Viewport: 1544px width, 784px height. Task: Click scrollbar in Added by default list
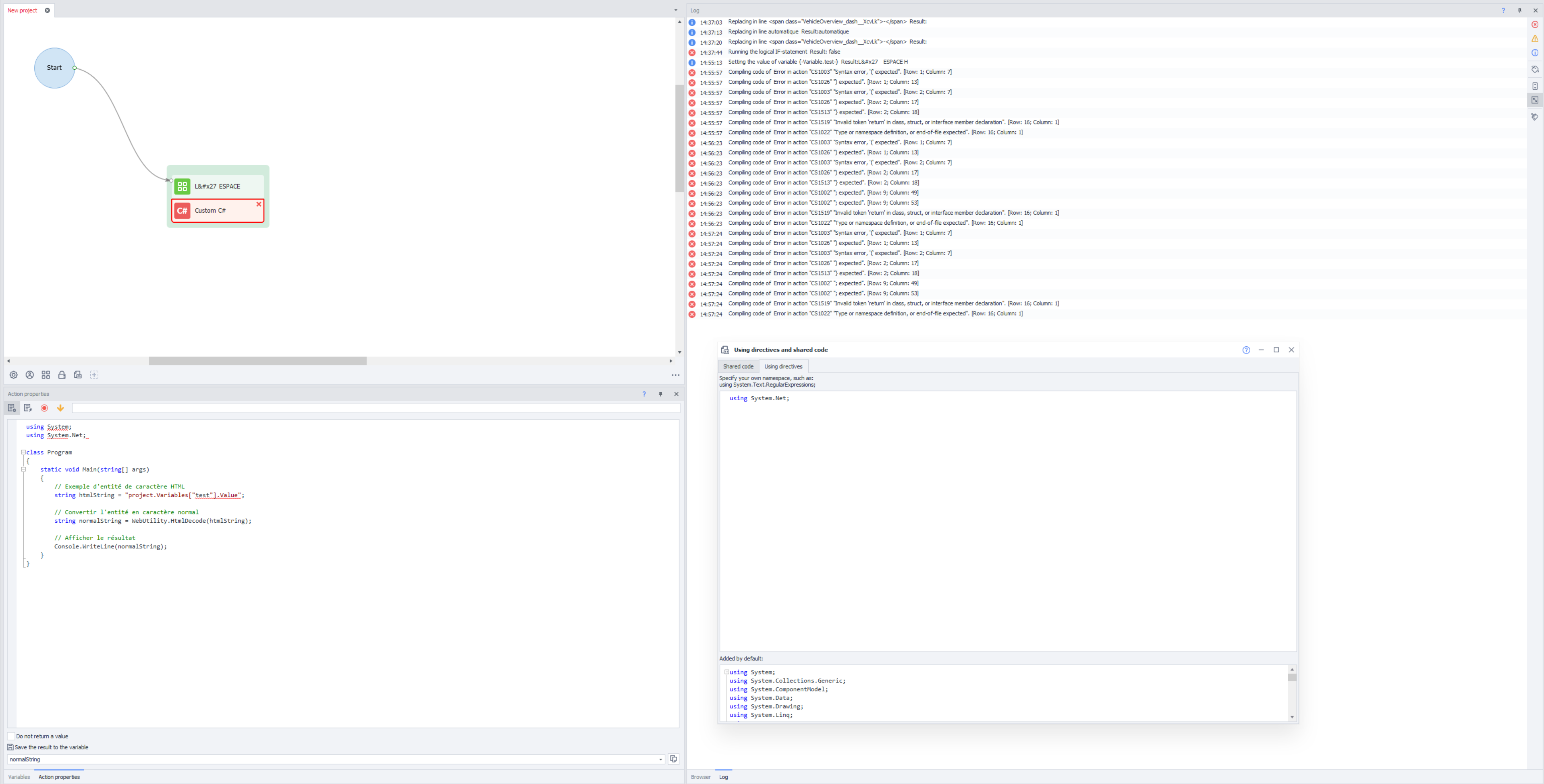tap(1292, 677)
